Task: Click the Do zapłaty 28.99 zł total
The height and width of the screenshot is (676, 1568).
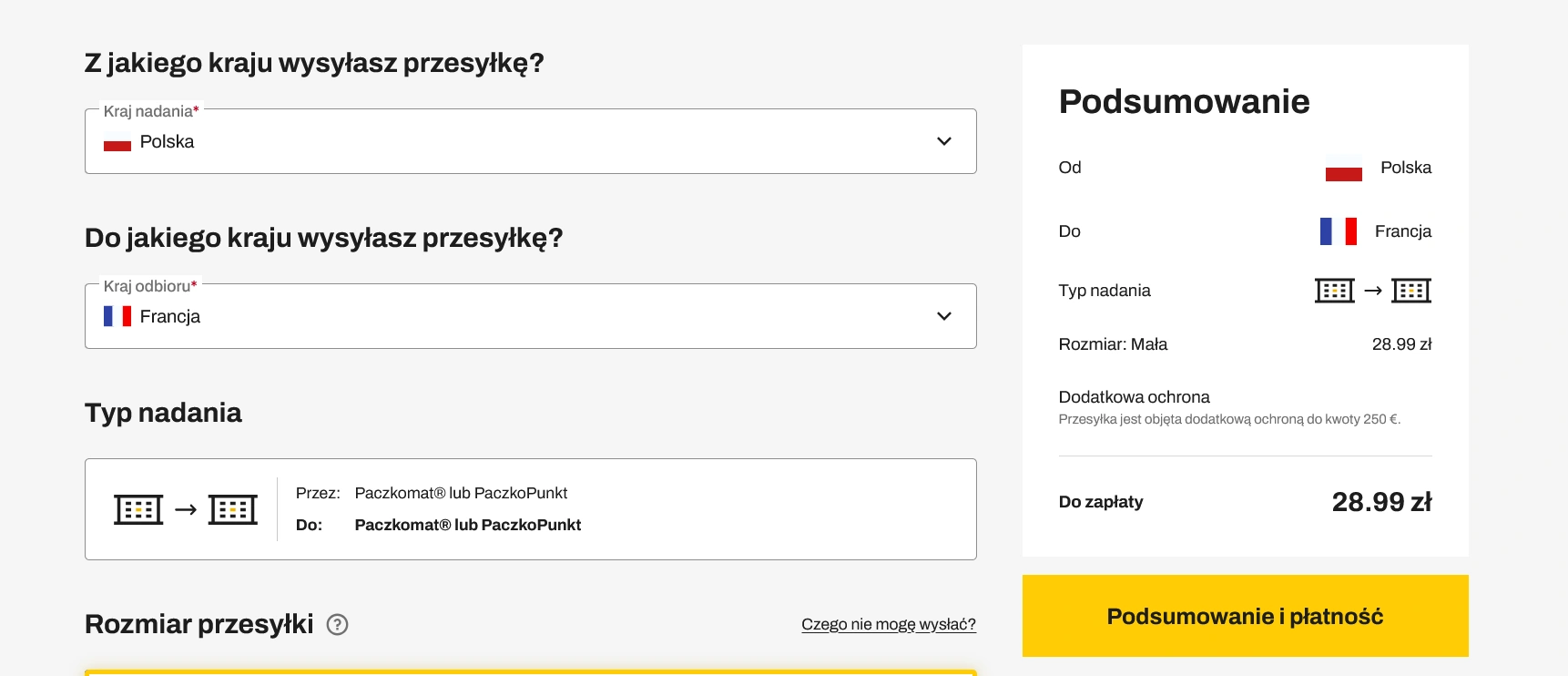Action: 1380,502
